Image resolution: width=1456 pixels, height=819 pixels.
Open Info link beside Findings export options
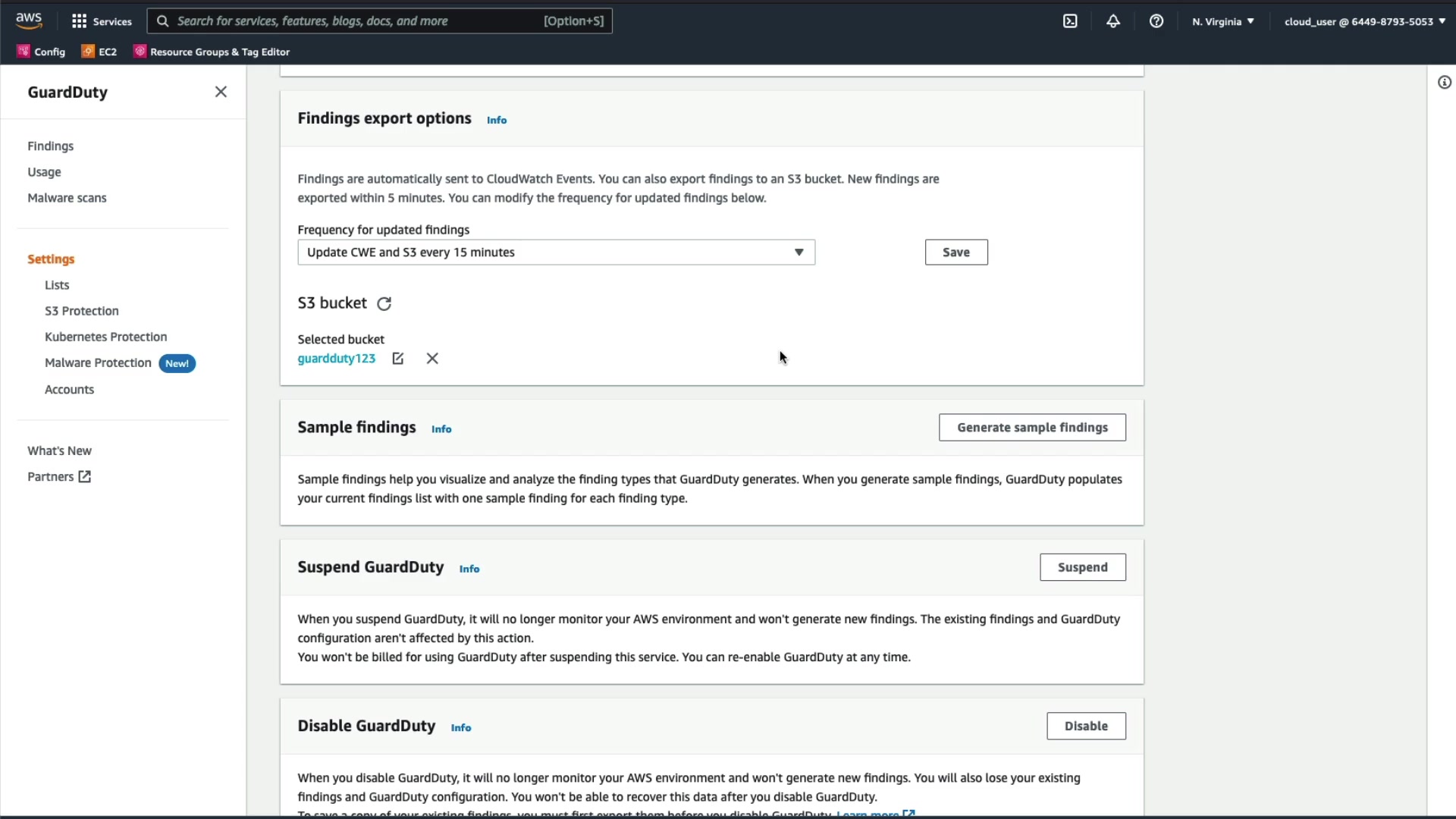[x=497, y=120]
